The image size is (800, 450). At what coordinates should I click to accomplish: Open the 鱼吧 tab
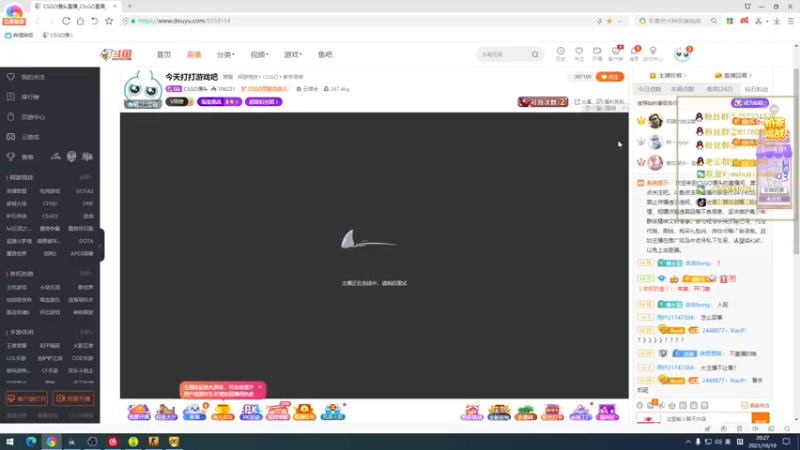pos(325,55)
